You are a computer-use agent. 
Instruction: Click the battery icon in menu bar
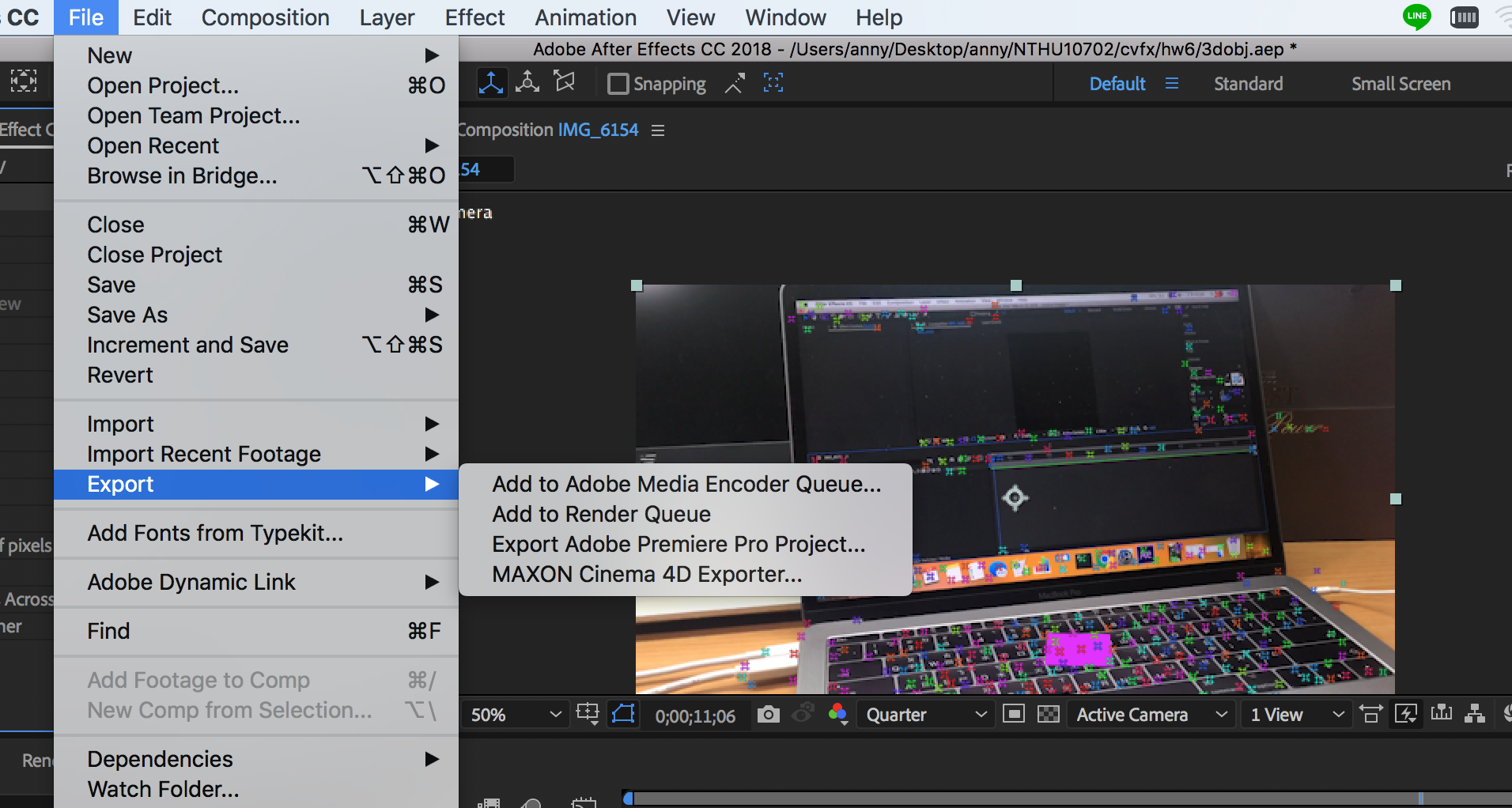tap(1465, 17)
